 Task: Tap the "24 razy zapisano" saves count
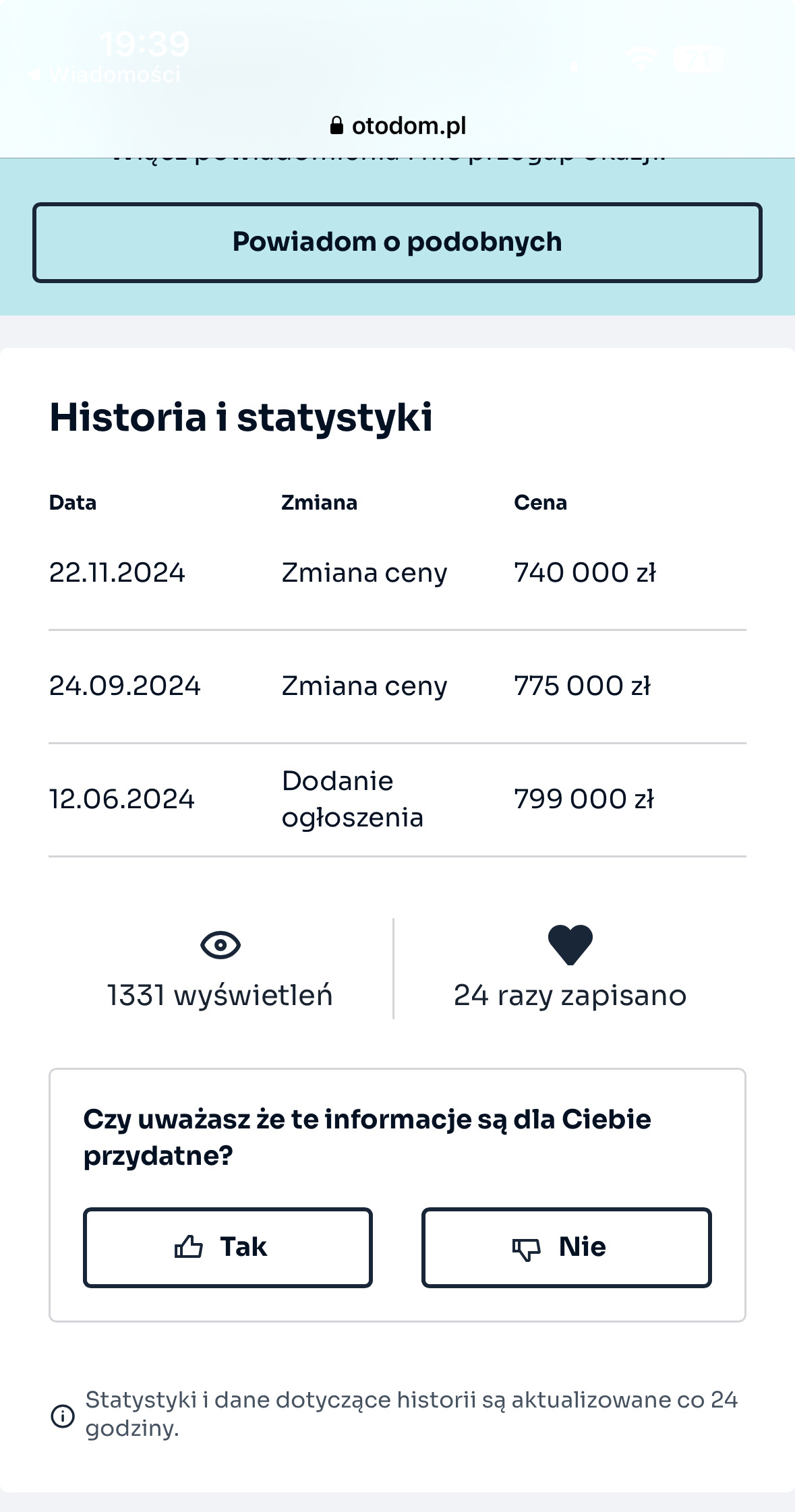coord(570,996)
